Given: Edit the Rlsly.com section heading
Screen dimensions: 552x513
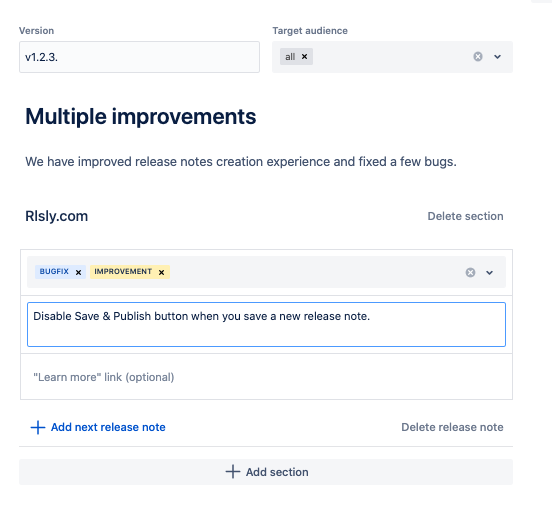Looking at the screenshot, I should [57, 216].
